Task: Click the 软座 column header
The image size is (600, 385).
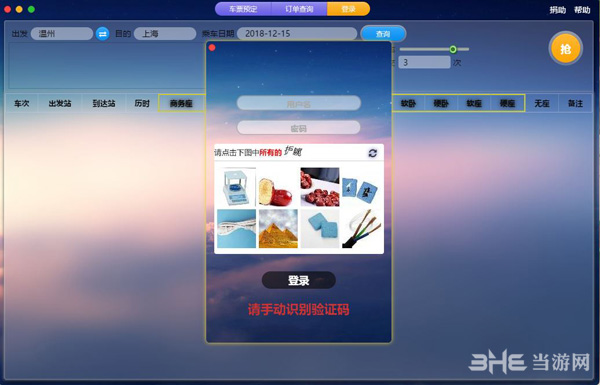Action: [474, 103]
